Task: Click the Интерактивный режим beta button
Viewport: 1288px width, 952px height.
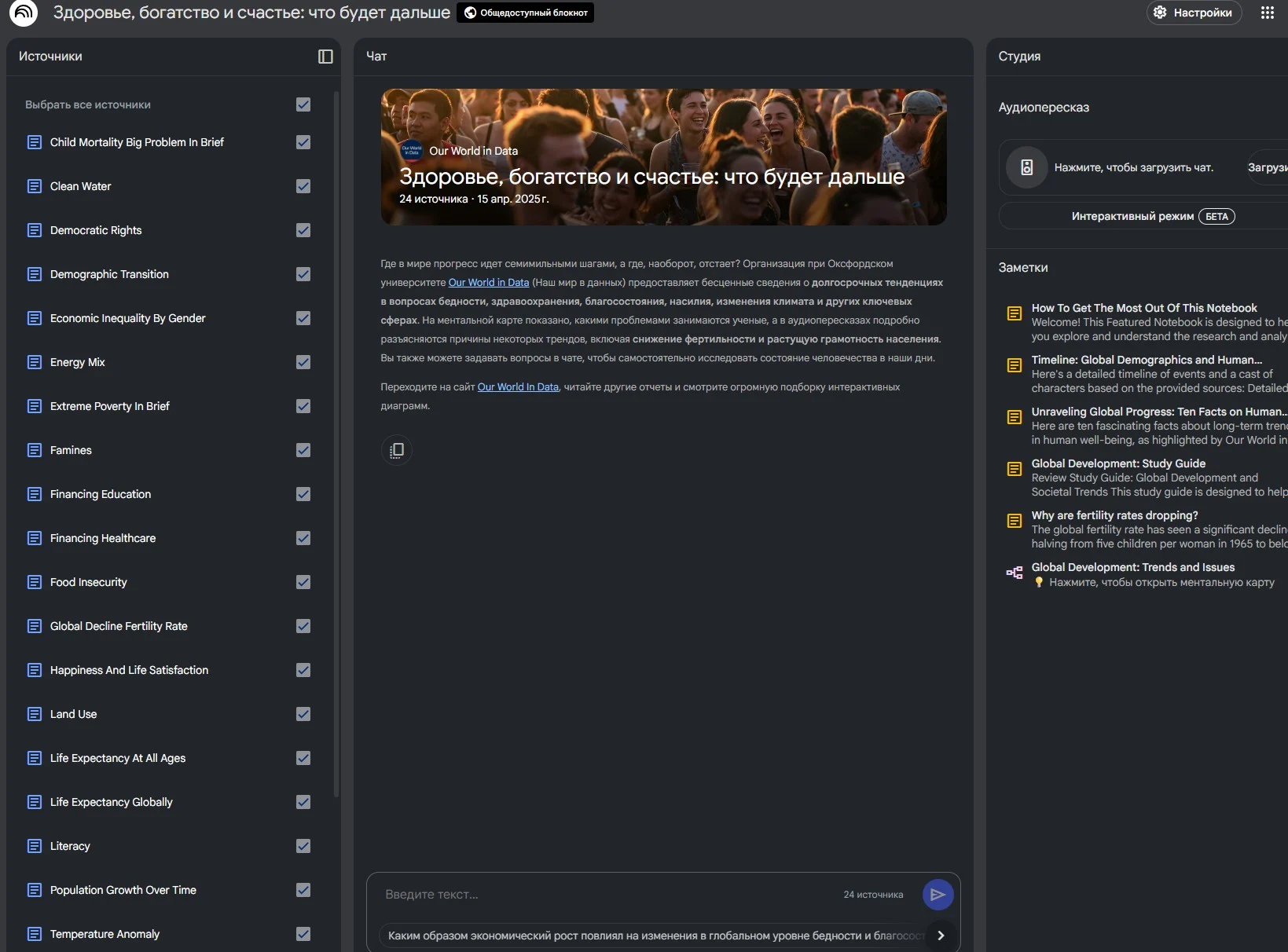Action: pos(1152,216)
